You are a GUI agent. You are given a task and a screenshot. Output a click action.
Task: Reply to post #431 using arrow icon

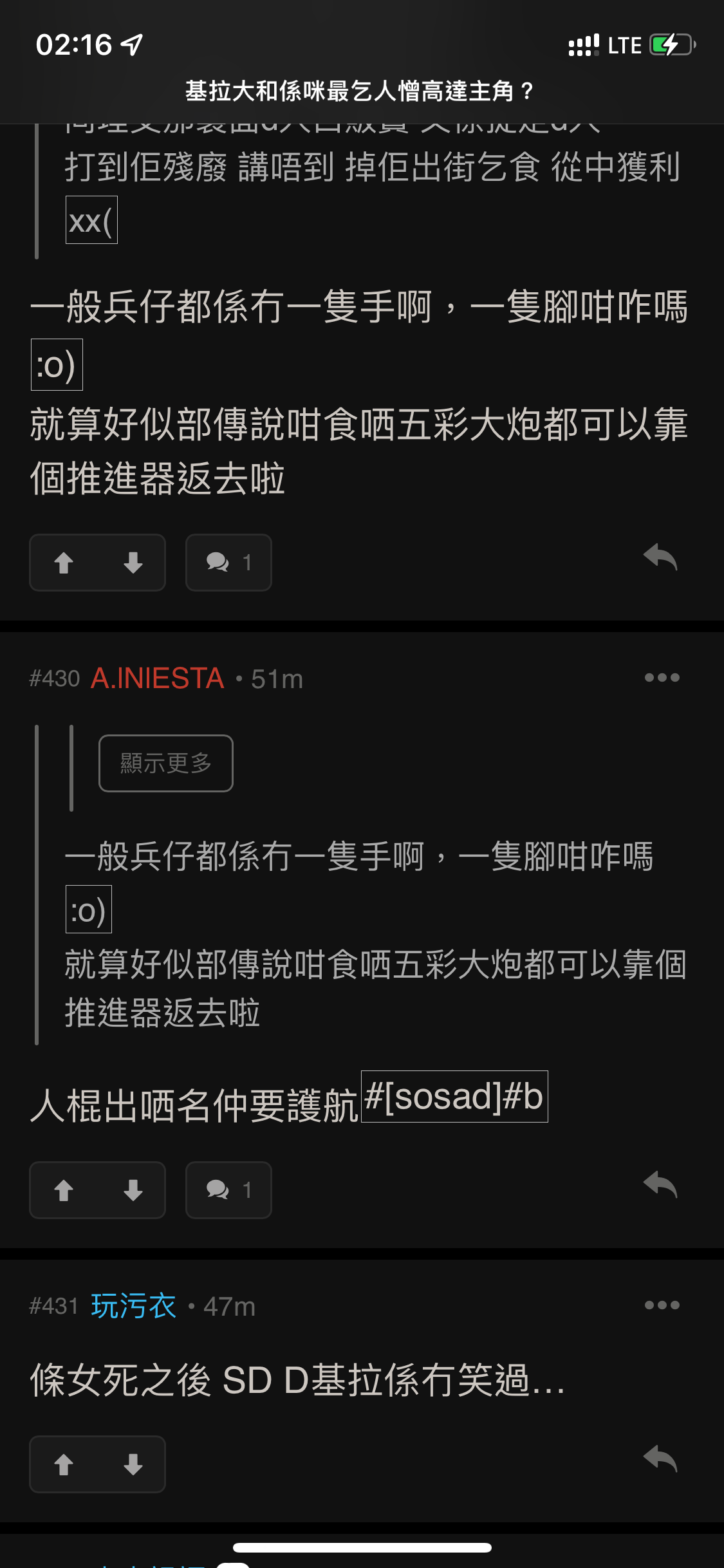tap(661, 1459)
